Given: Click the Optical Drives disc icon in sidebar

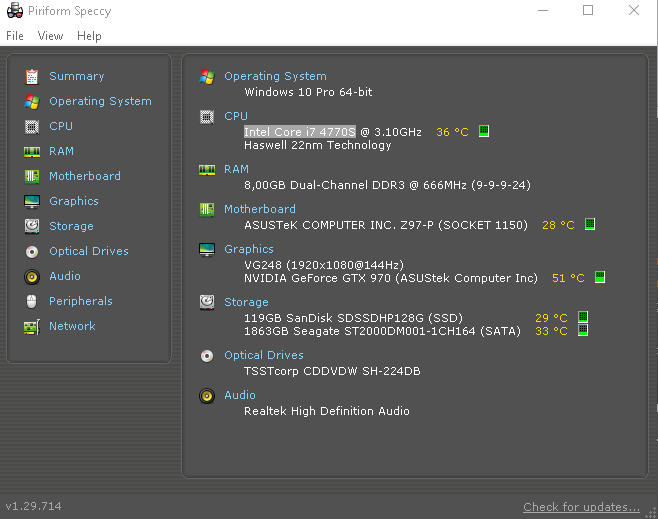Looking at the screenshot, I should pyautogui.click(x=32, y=251).
